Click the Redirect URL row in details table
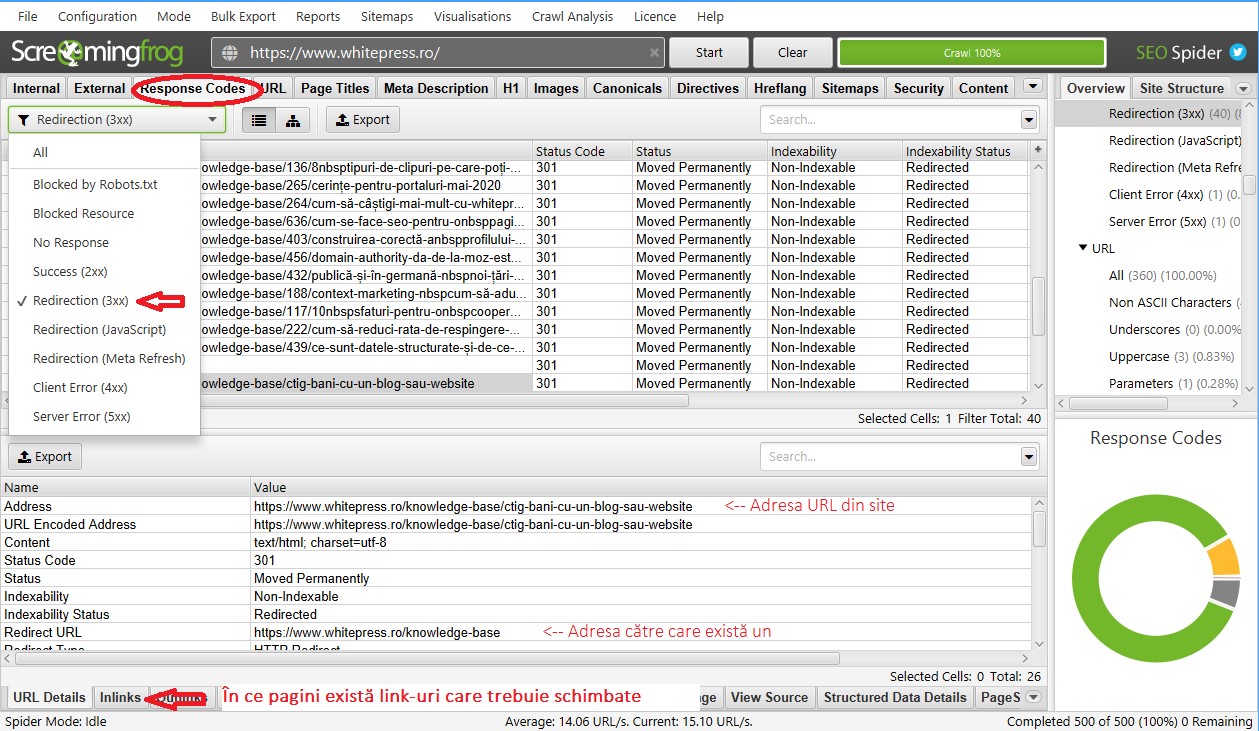The image size is (1259, 731). point(516,632)
